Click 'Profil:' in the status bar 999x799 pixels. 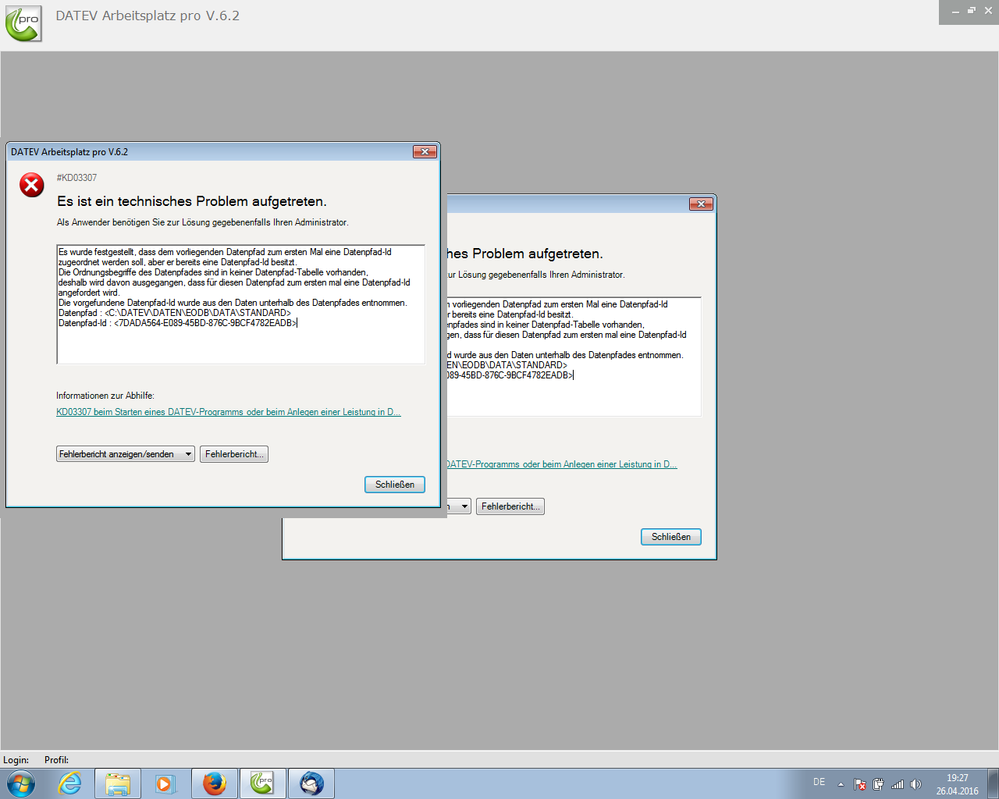[57, 759]
